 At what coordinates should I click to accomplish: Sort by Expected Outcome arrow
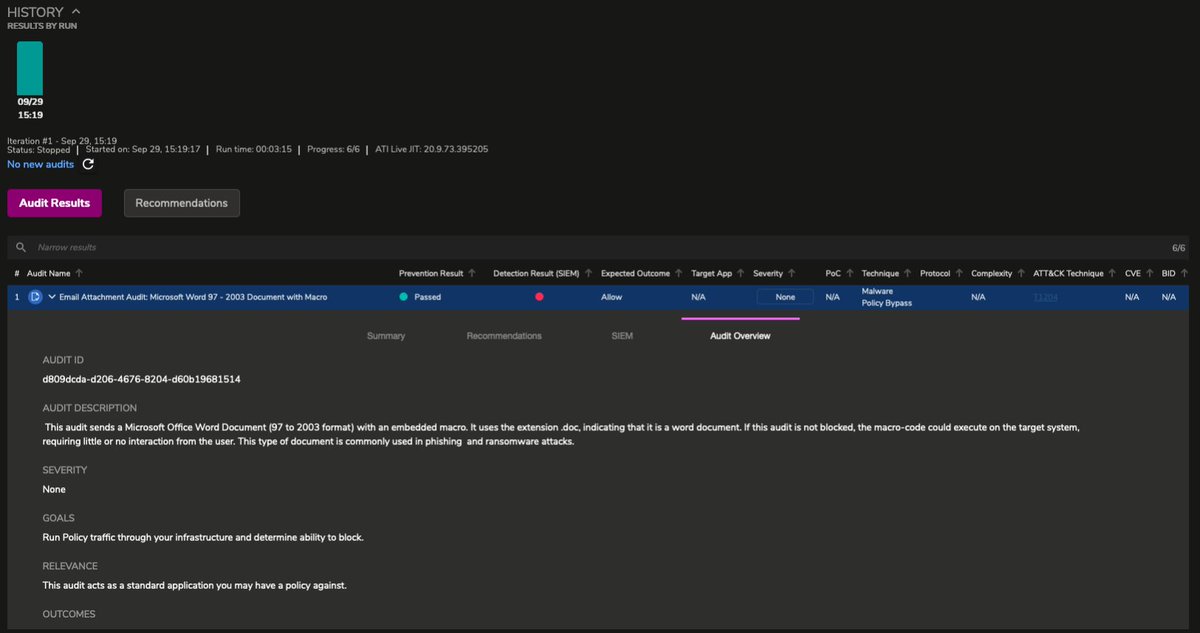click(x=678, y=273)
